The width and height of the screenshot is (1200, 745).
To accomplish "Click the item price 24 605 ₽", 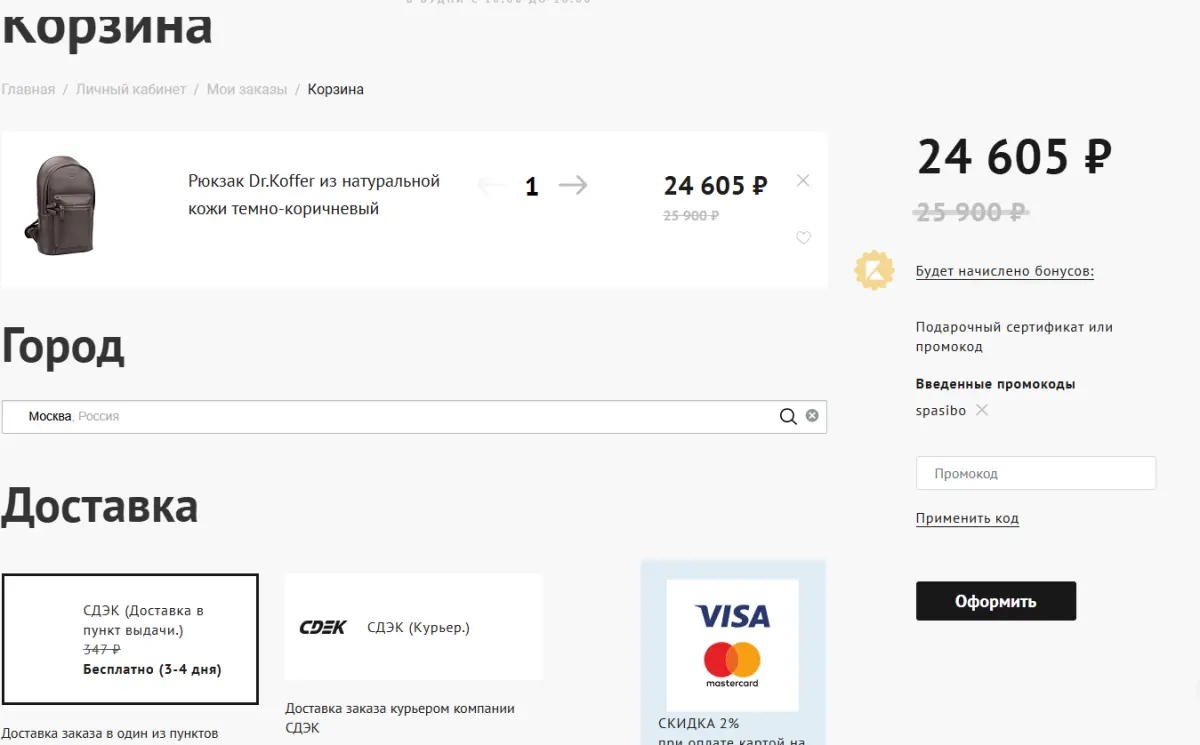I will pos(716,185).
